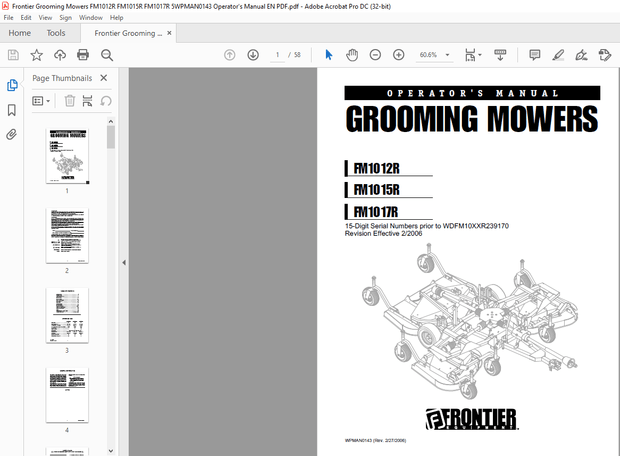Click the thumbnails scrollbar thumb
The image size is (620, 456).
click(111, 137)
